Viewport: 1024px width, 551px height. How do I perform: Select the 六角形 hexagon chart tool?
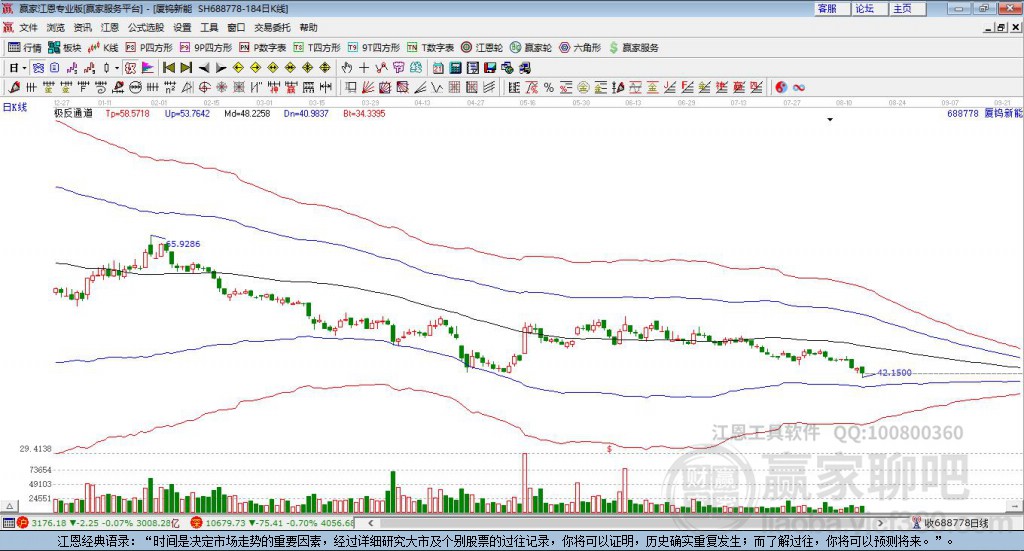click(x=580, y=48)
